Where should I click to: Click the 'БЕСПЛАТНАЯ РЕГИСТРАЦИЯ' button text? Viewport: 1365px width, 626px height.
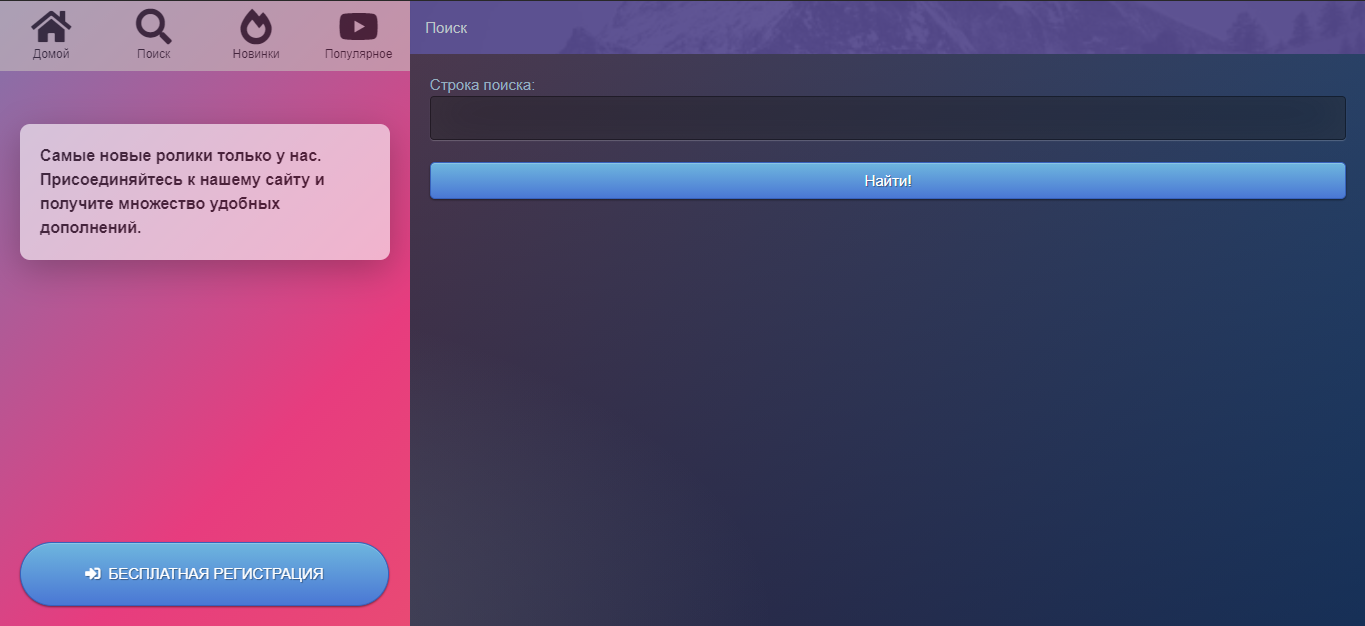[215, 574]
